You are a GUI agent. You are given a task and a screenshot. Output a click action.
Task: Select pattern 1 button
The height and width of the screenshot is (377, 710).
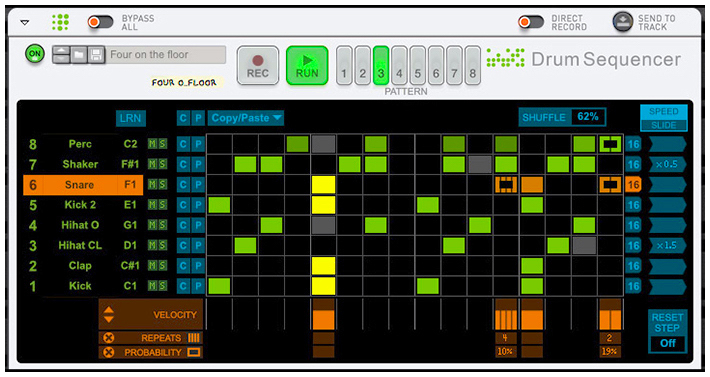[344, 66]
